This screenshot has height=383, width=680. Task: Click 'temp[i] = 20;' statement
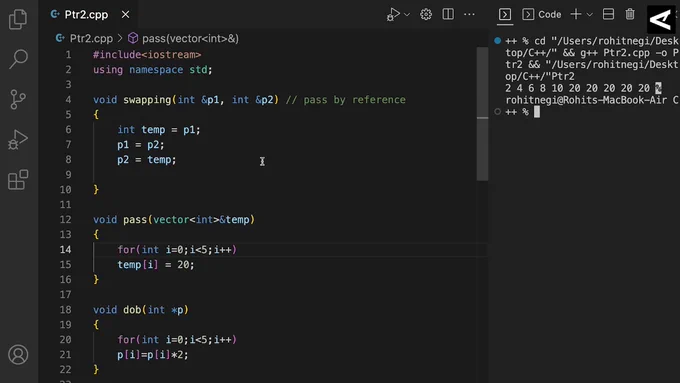(x=156, y=265)
